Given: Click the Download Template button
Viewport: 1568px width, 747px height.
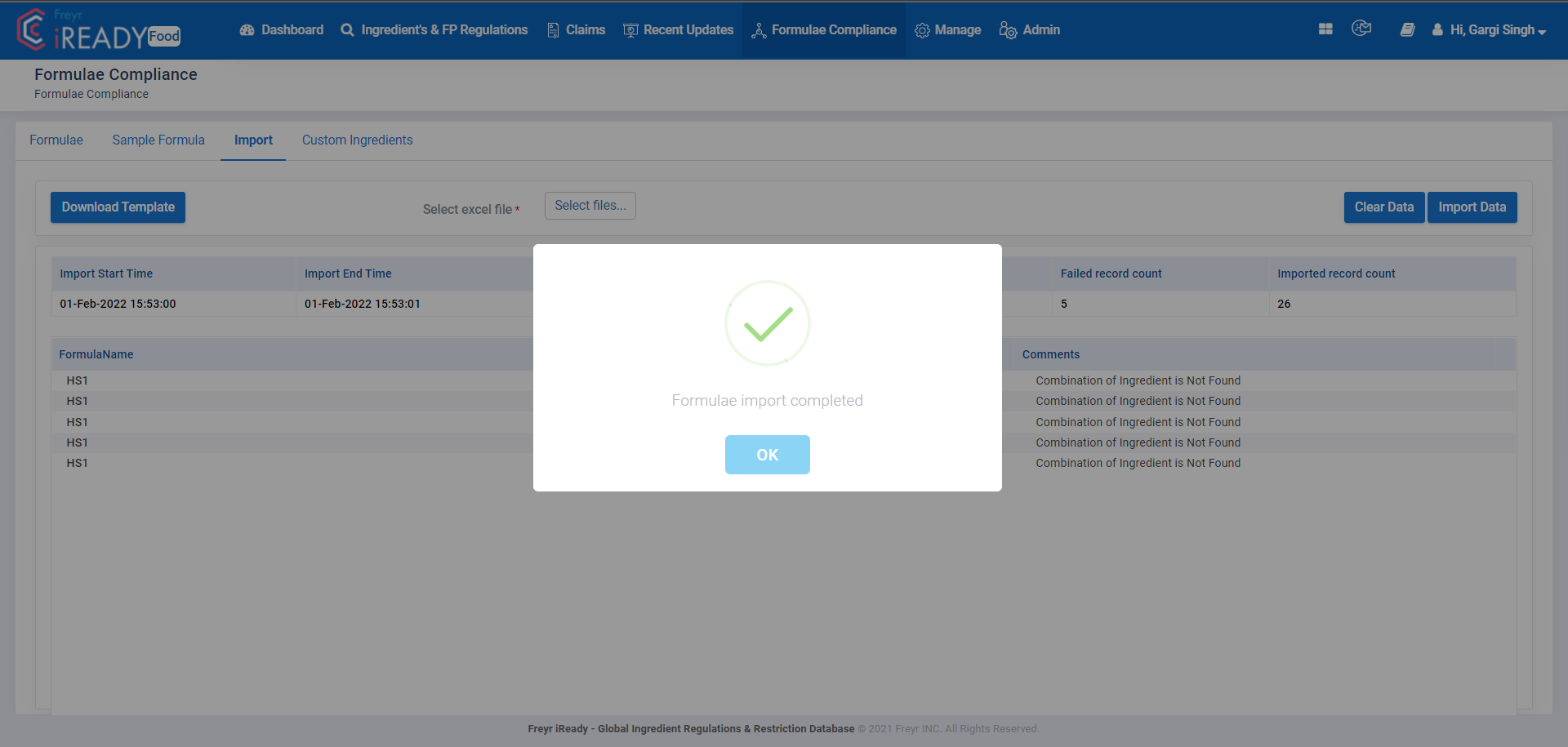Looking at the screenshot, I should pyautogui.click(x=118, y=207).
